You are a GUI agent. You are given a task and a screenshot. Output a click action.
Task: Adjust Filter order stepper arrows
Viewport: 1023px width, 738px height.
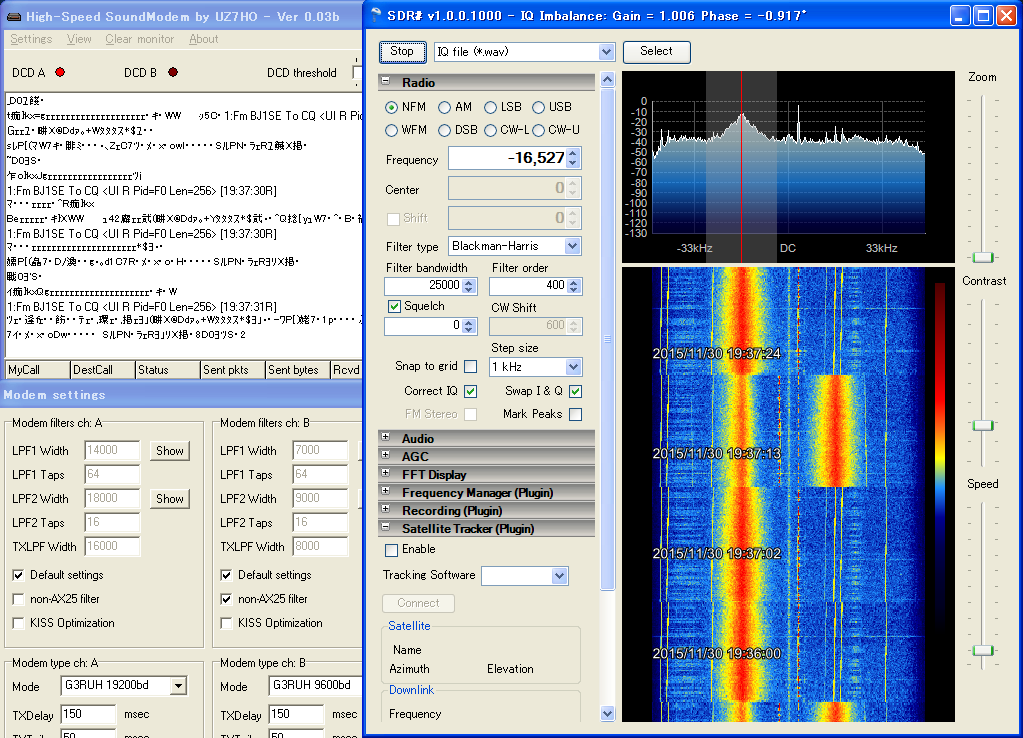[573, 286]
